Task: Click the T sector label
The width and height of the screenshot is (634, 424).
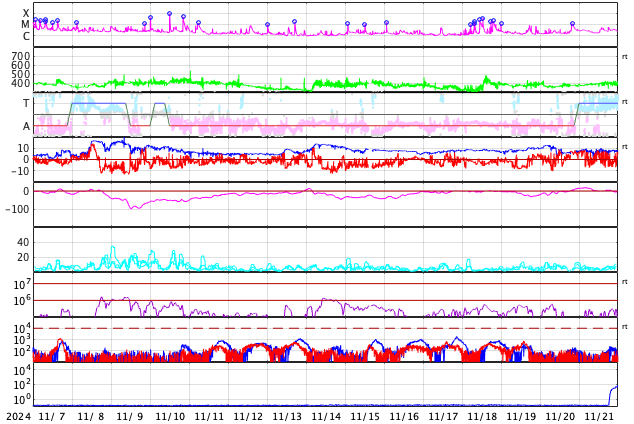Action: (26, 103)
